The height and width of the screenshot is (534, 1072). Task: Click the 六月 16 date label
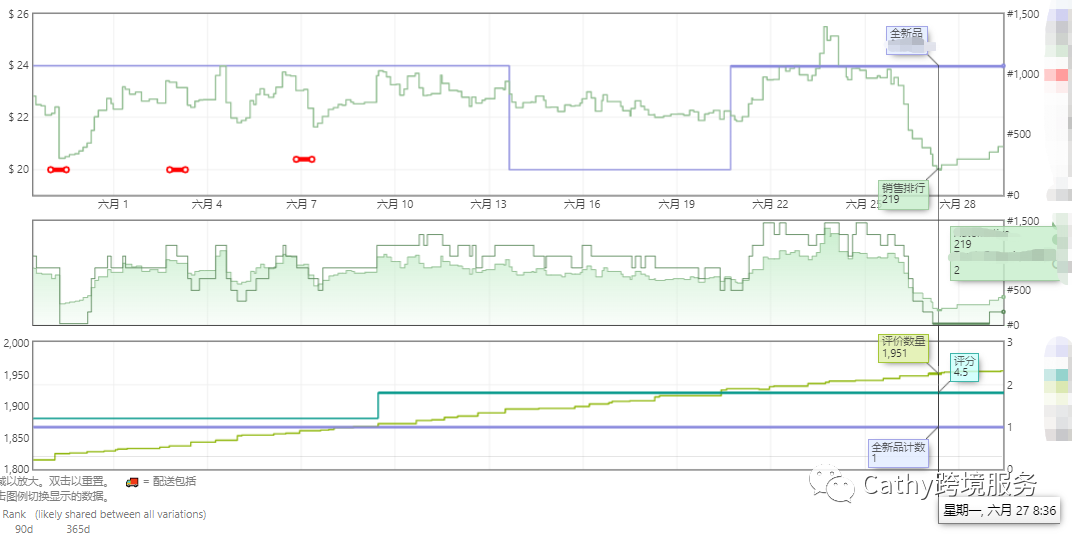click(x=582, y=204)
